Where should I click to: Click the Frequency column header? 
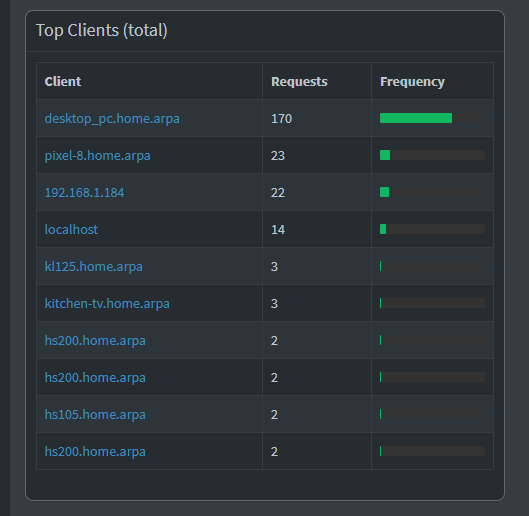(x=412, y=82)
